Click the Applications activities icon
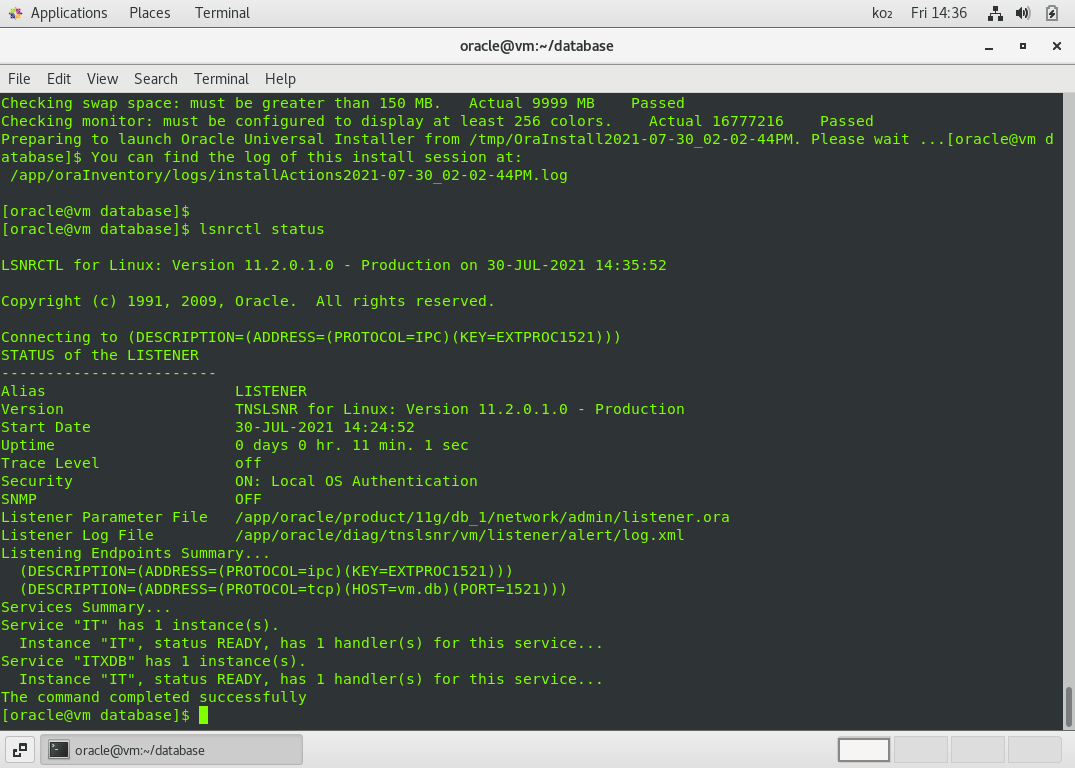Viewport: 1075px width, 768px height. coord(15,13)
